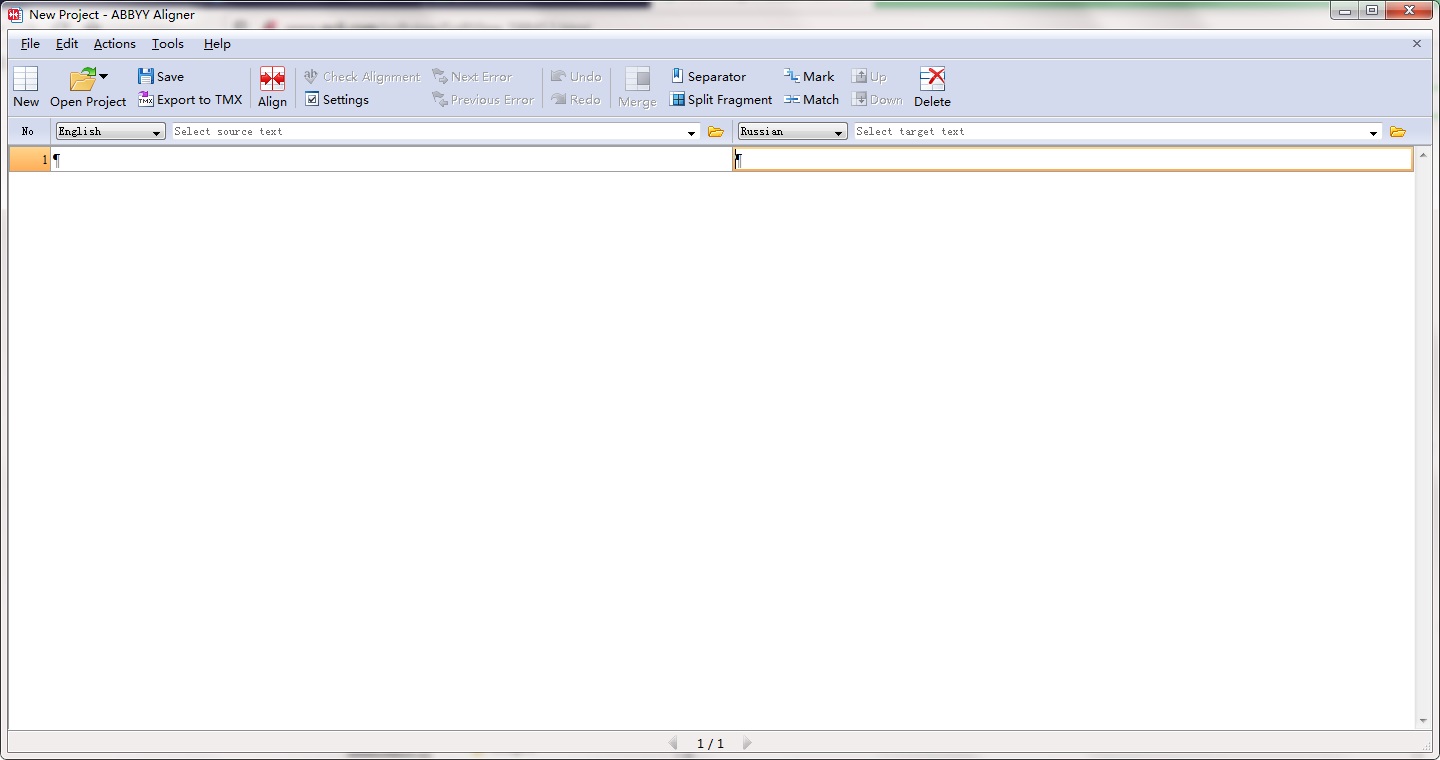The height and width of the screenshot is (760, 1440).
Task: Insert a Separator
Action: (708, 76)
